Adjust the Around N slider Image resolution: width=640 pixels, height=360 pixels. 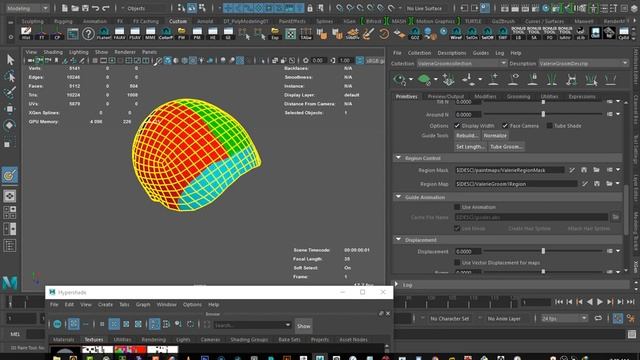pos(543,114)
